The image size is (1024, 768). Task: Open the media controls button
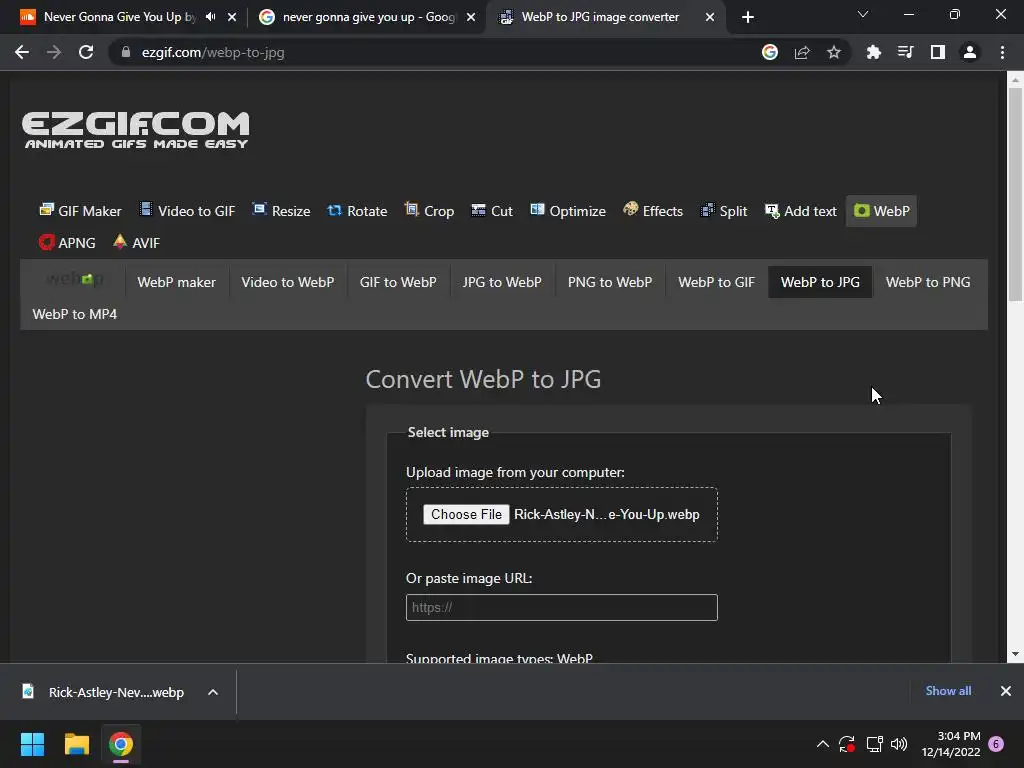(x=906, y=52)
